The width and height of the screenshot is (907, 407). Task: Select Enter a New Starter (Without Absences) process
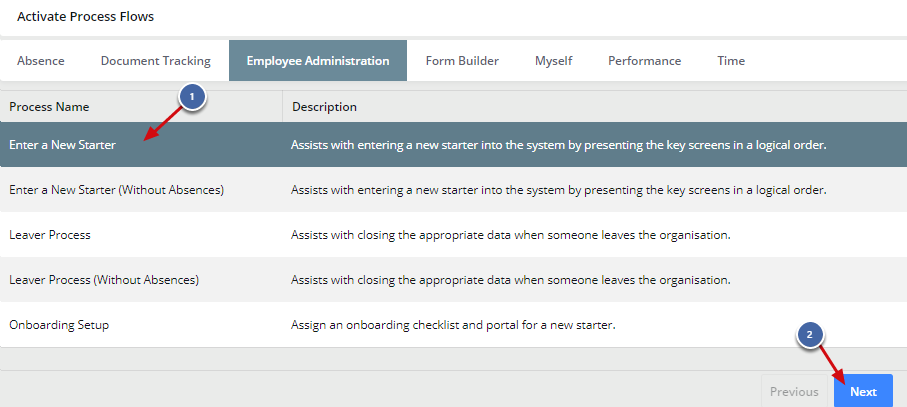(116, 190)
